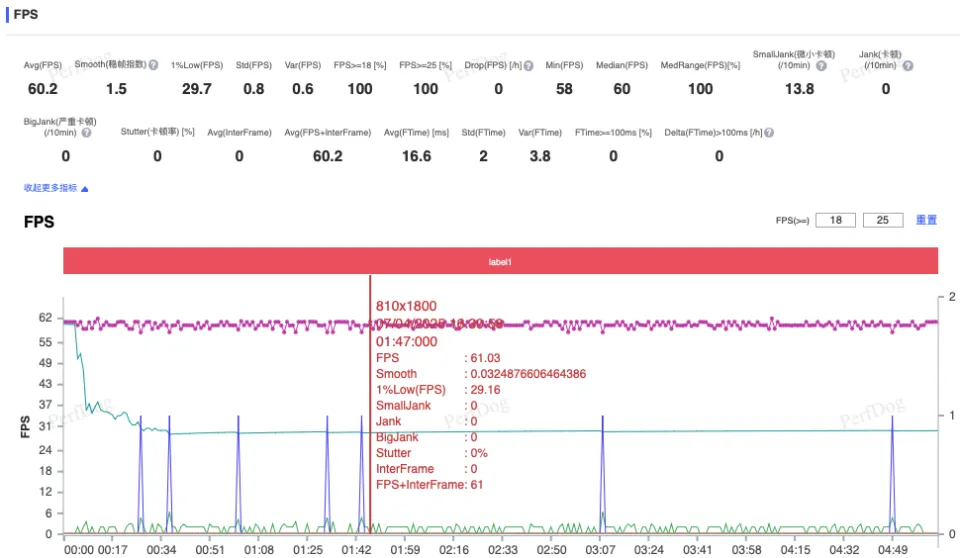
Task: Click the blue spike near 03:07
Action: click(x=602, y=470)
